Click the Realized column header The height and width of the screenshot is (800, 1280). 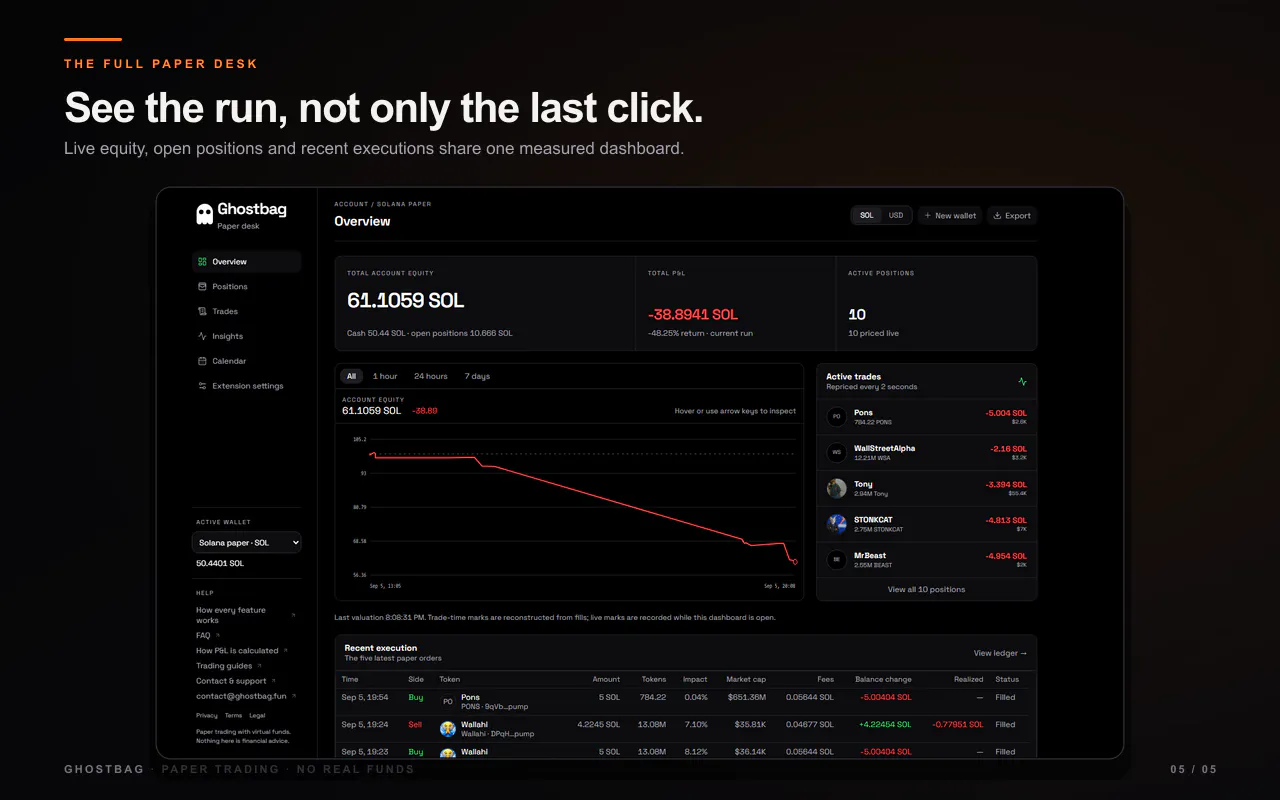pos(968,680)
